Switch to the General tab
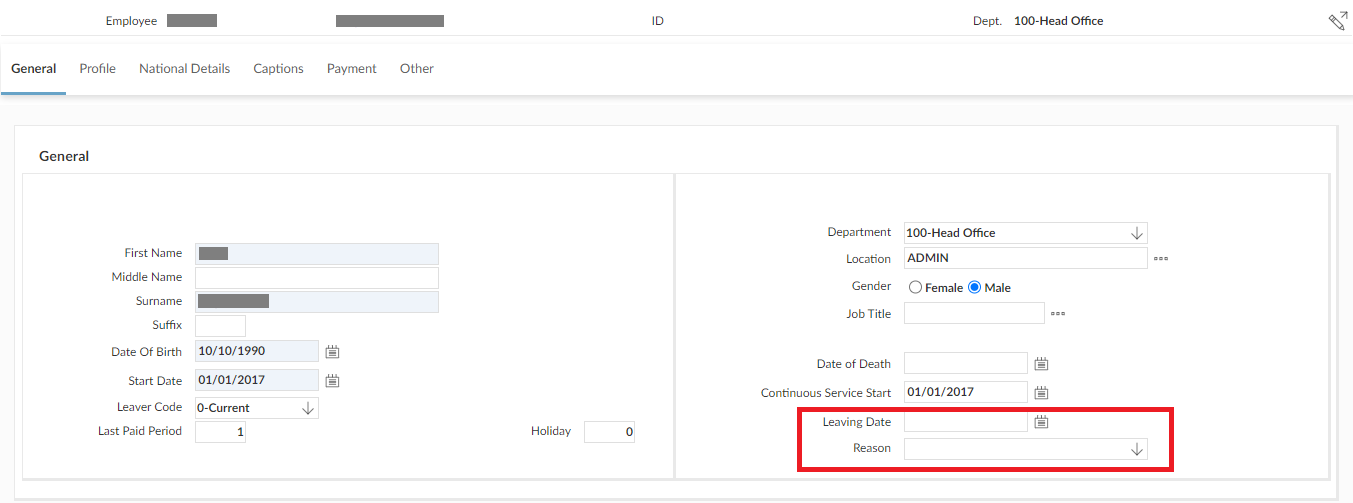The width and height of the screenshot is (1353, 503). click(33, 69)
